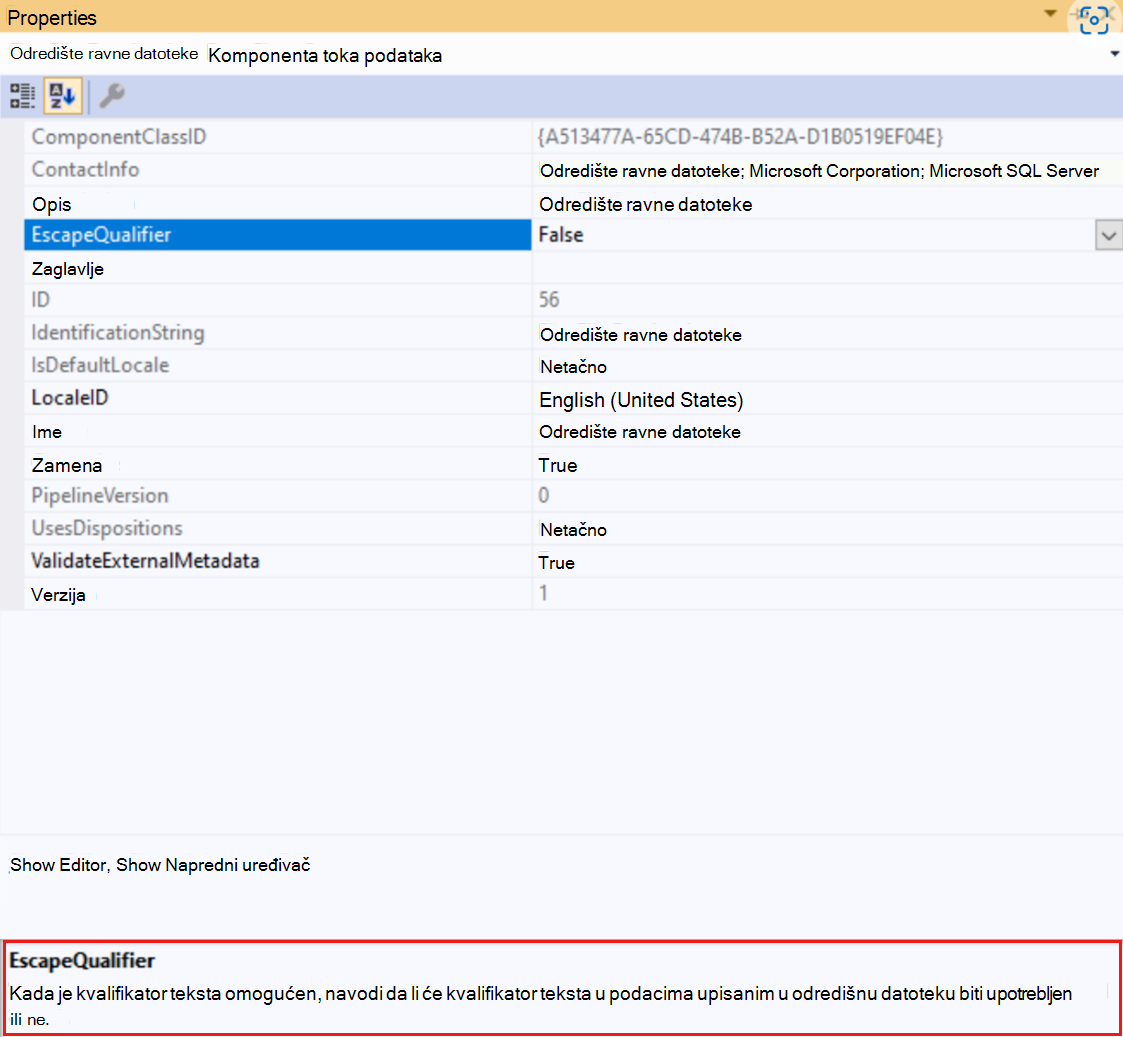Click the IdentificationString property label
The image size is (1123, 1037).
coord(118,333)
